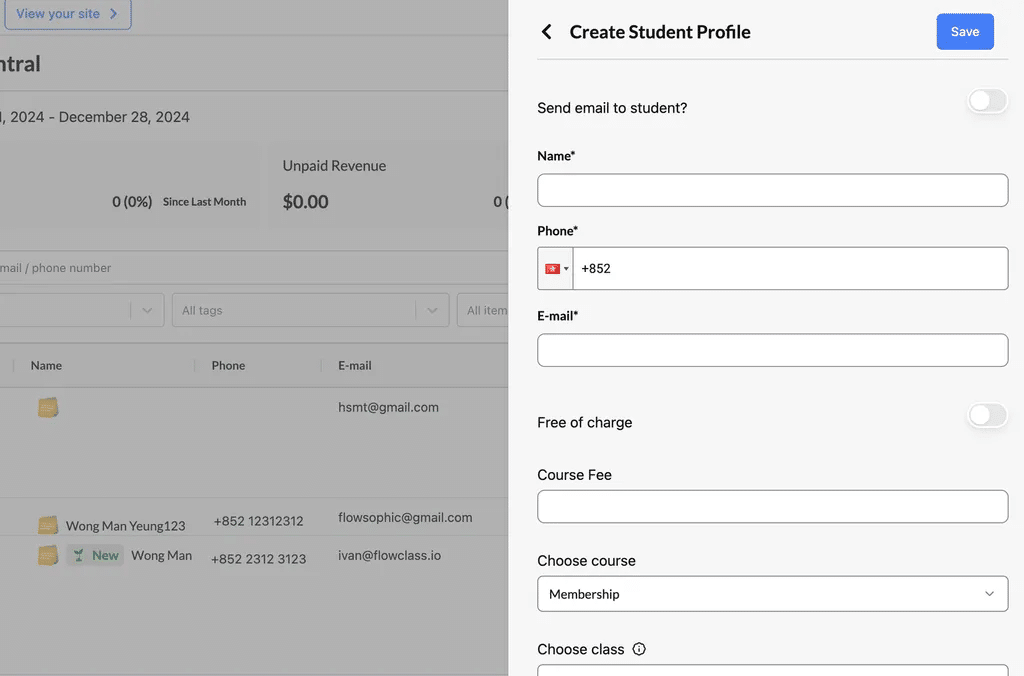Toggle the Free of charge switch

pos(987,415)
